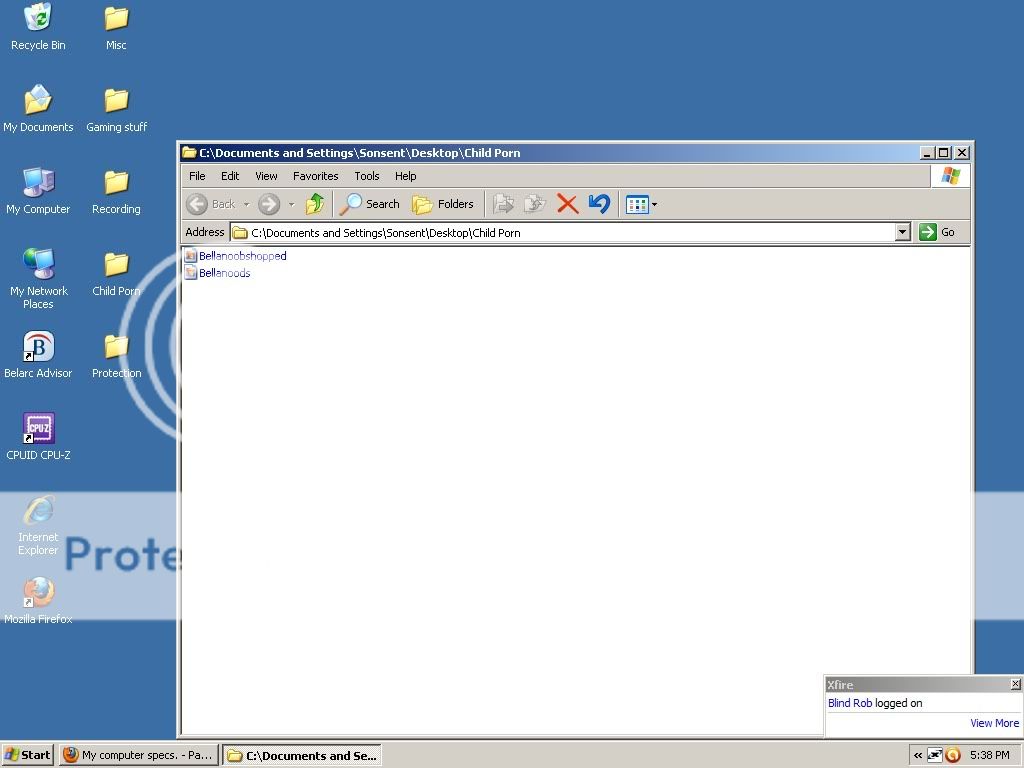Open the Views dropdown in the toolbar

641,204
